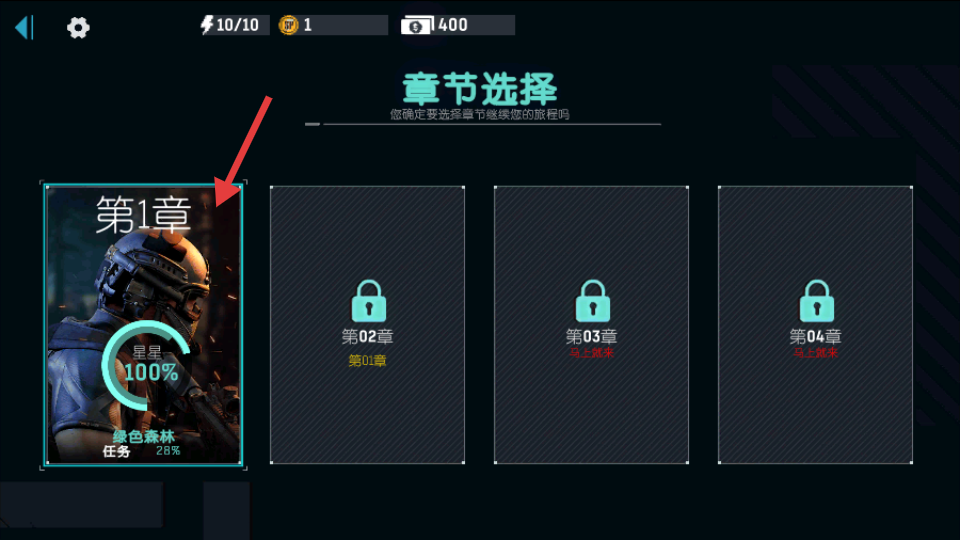Tap the lock icon on 第03章
The height and width of the screenshot is (540, 960).
tap(592, 301)
